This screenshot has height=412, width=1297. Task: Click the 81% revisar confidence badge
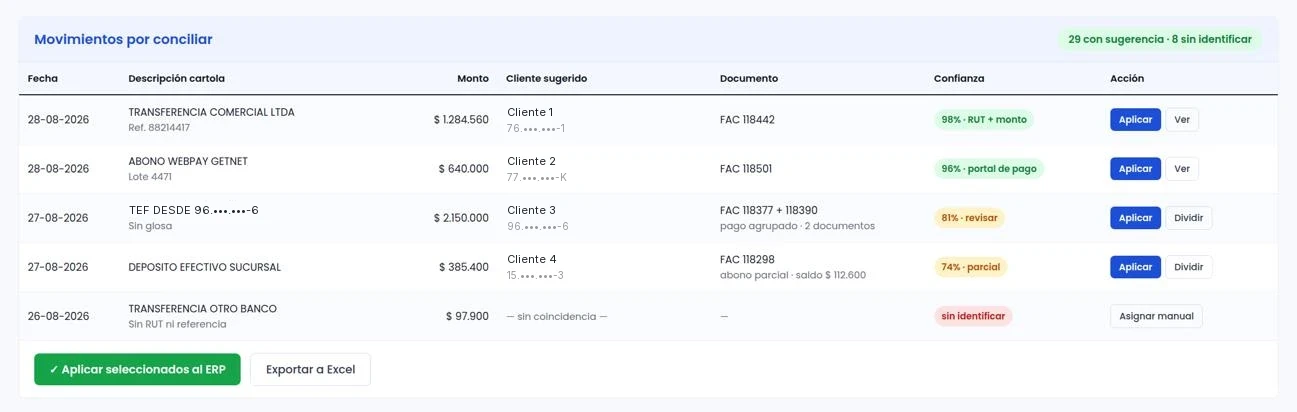969,218
